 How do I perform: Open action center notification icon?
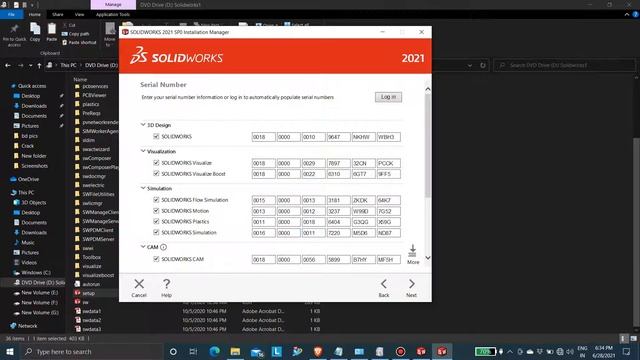(627, 351)
